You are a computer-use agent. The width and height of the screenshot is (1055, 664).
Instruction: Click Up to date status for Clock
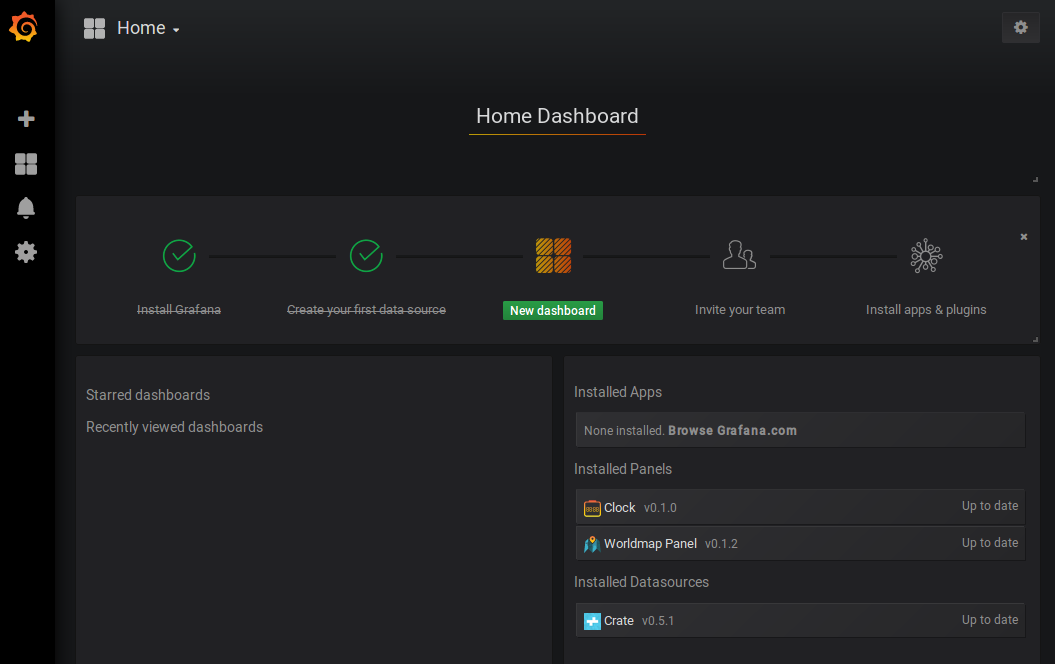coord(990,506)
